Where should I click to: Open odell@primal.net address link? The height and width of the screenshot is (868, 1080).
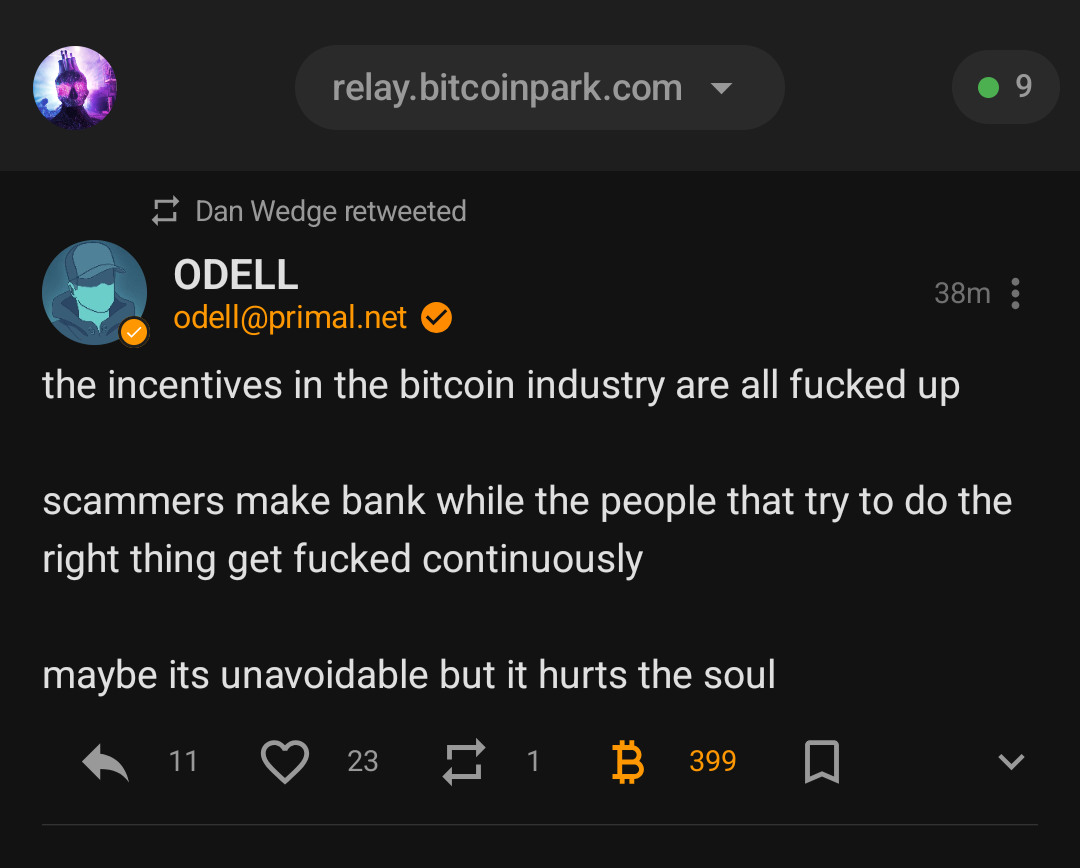pos(290,318)
